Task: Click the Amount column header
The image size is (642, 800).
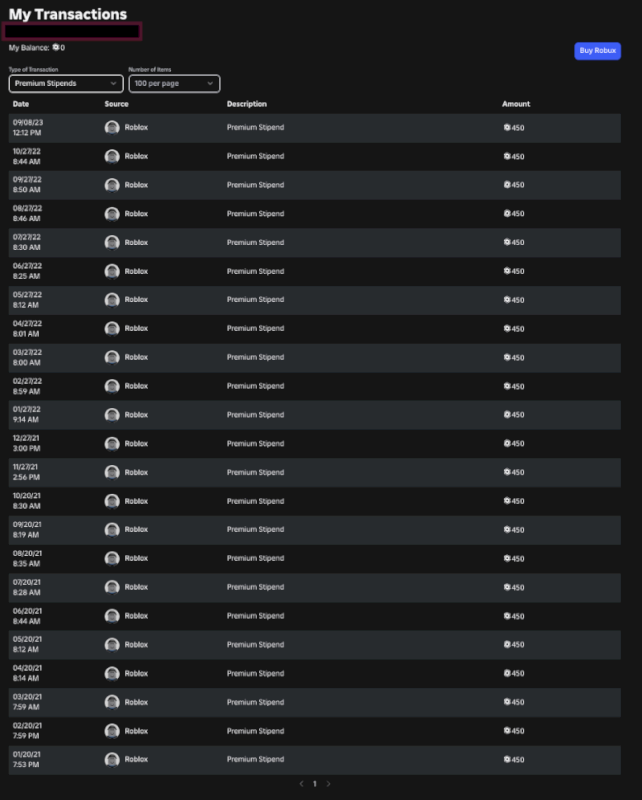Action: pos(516,104)
